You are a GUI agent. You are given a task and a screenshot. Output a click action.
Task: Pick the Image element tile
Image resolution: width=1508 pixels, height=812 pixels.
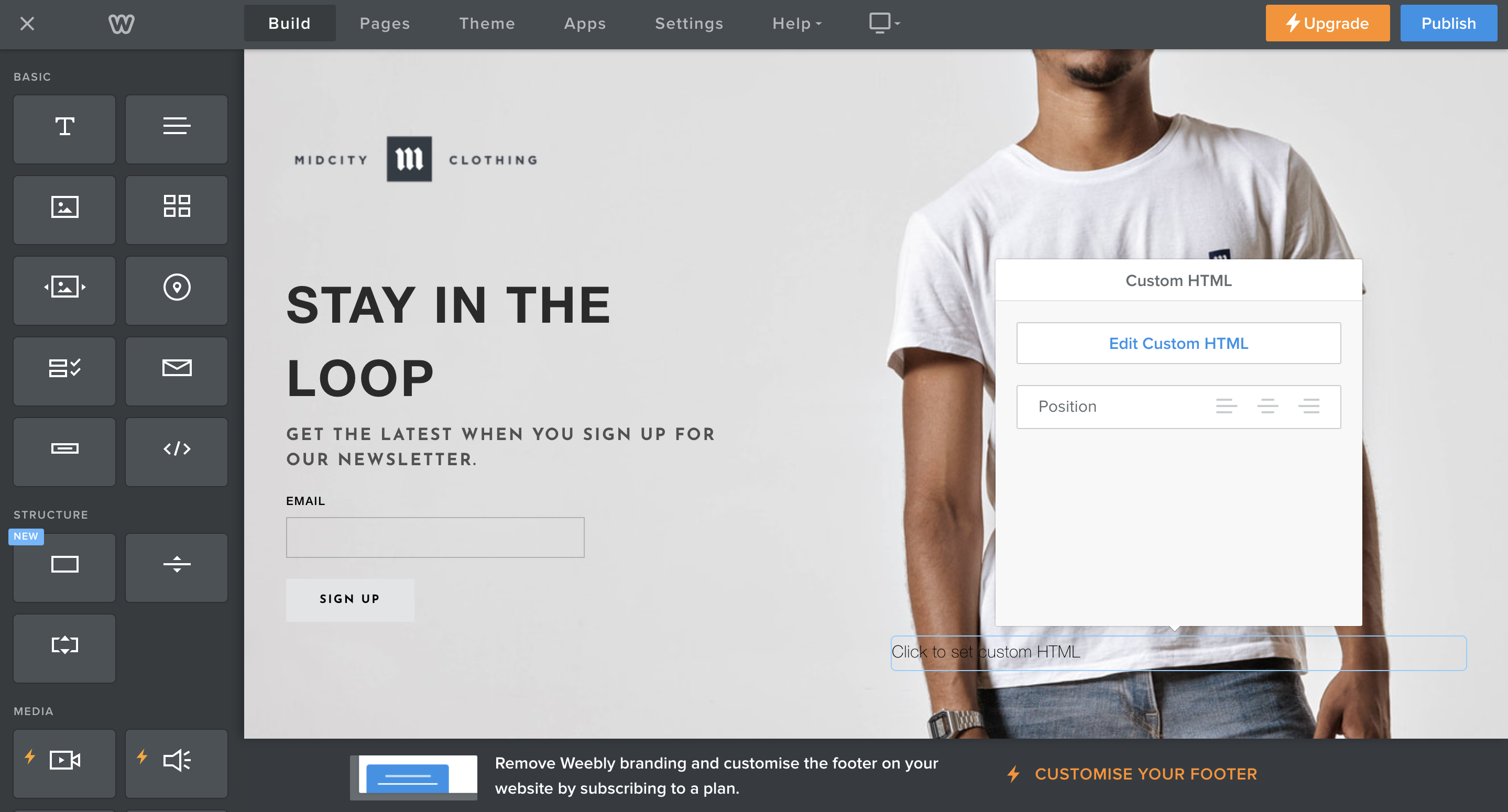[x=64, y=210]
